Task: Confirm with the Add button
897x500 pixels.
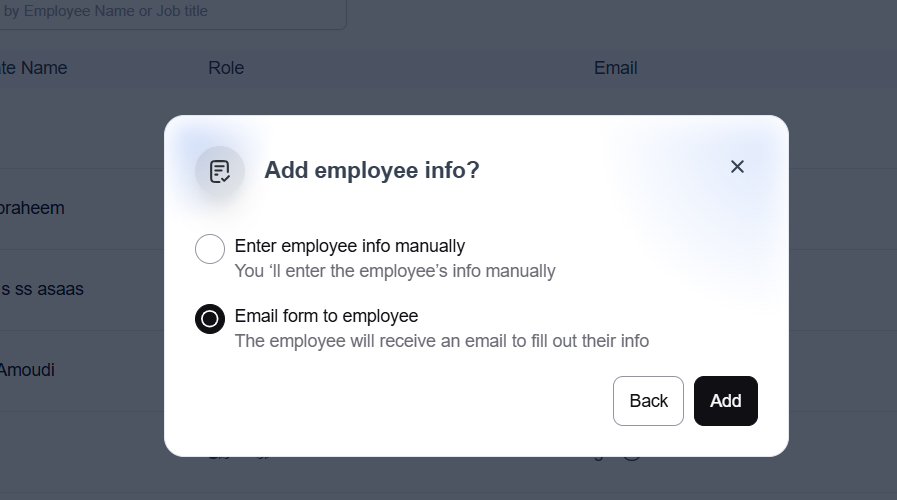Action: tap(725, 401)
